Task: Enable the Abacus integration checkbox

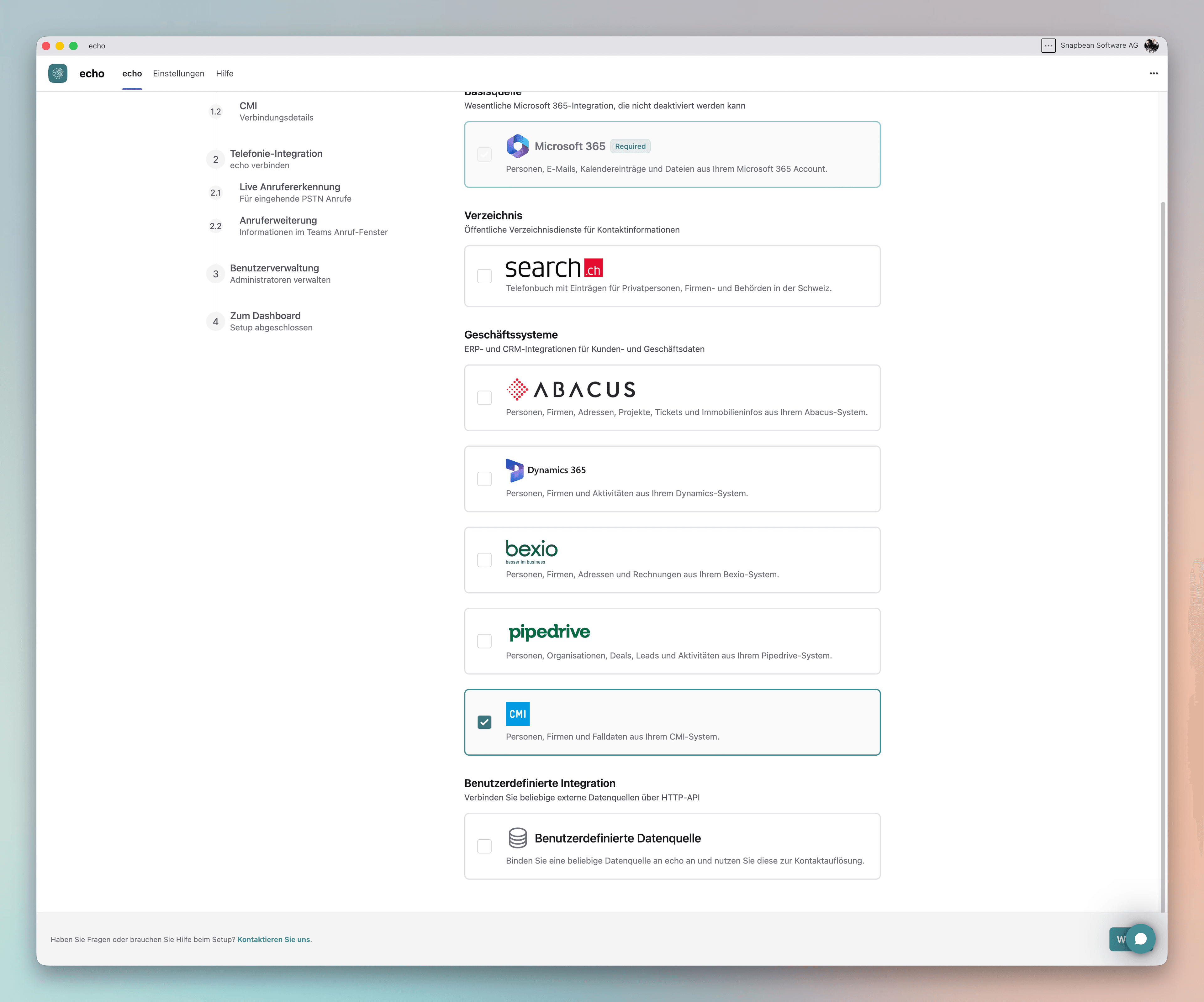Action: [x=484, y=398]
